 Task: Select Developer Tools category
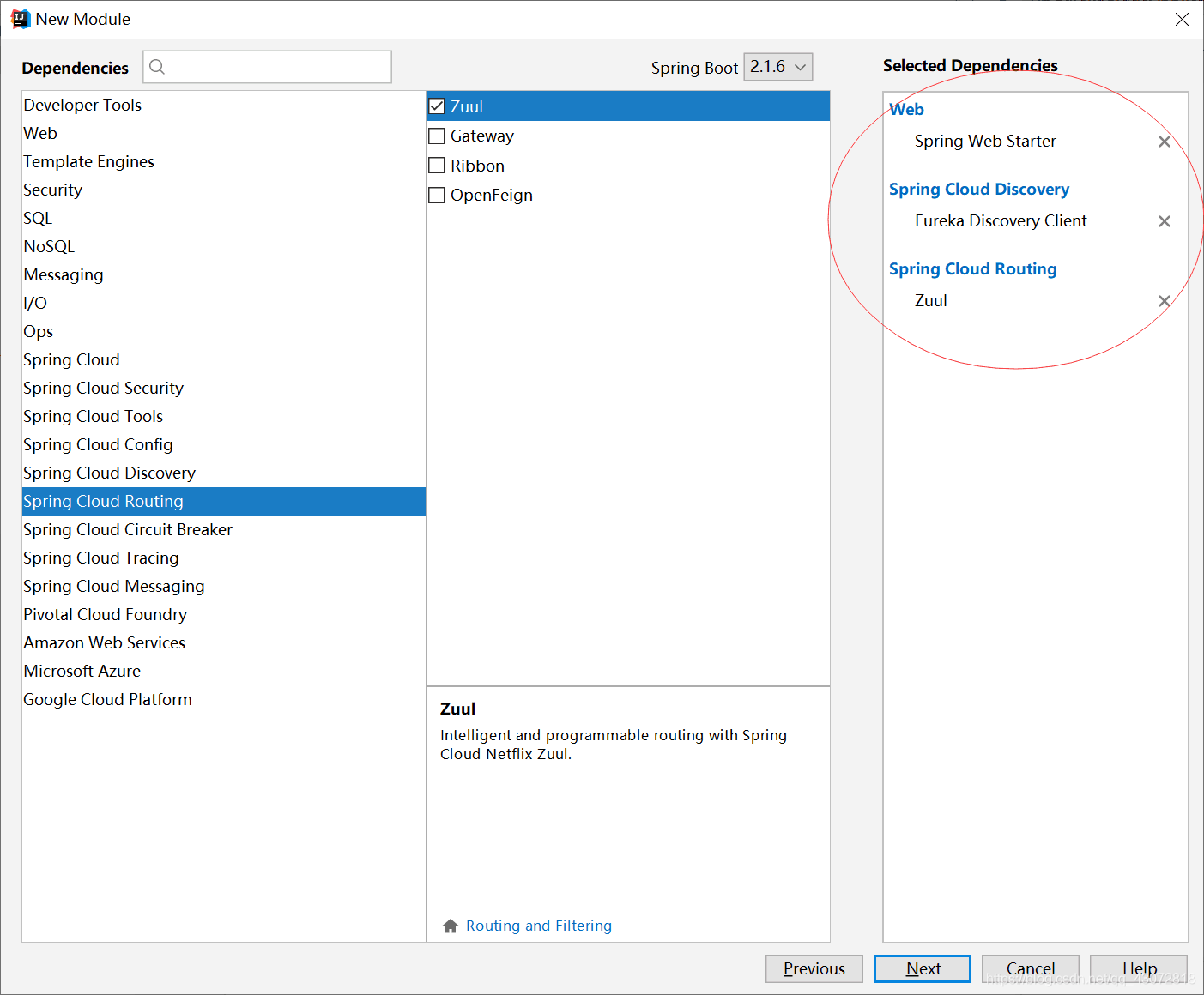(224, 105)
